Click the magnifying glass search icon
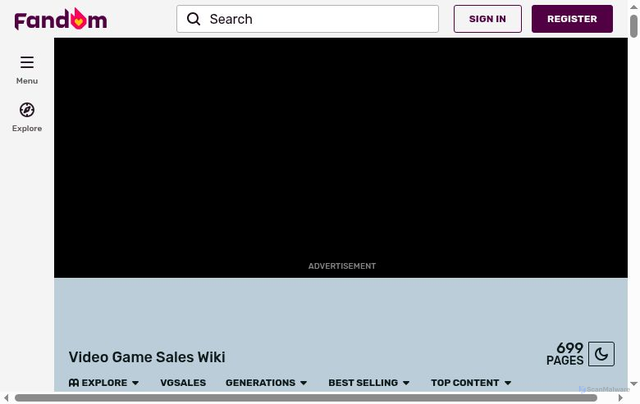The width and height of the screenshot is (640, 404). tap(193, 19)
